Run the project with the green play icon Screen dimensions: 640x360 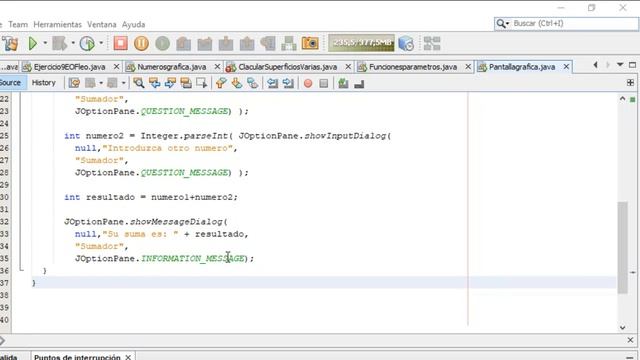point(33,43)
